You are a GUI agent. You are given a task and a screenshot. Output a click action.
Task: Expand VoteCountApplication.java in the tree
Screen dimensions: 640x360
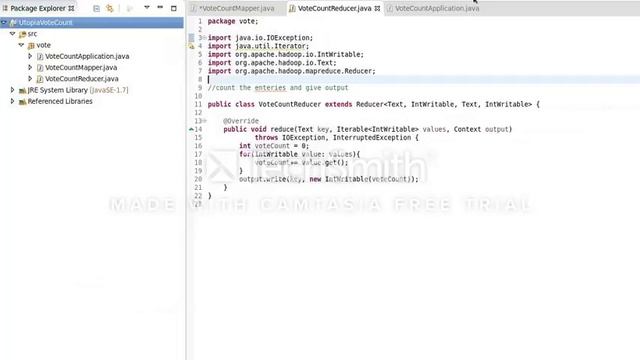30,56
